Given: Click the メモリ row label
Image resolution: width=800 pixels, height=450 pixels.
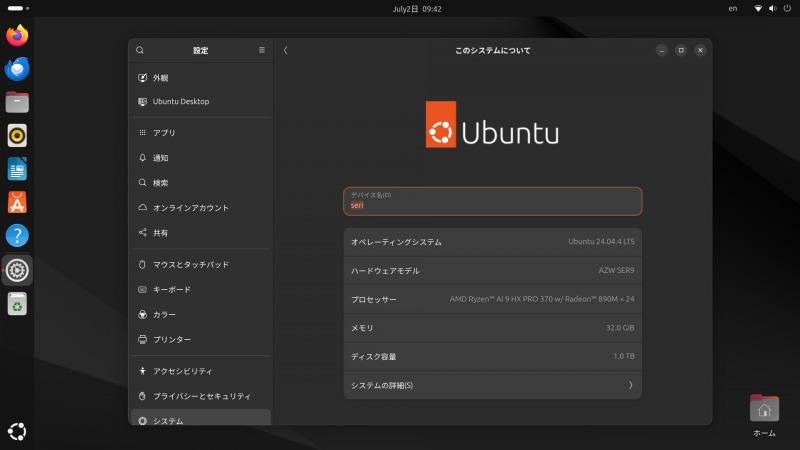Looking at the screenshot, I should pos(362,328).
